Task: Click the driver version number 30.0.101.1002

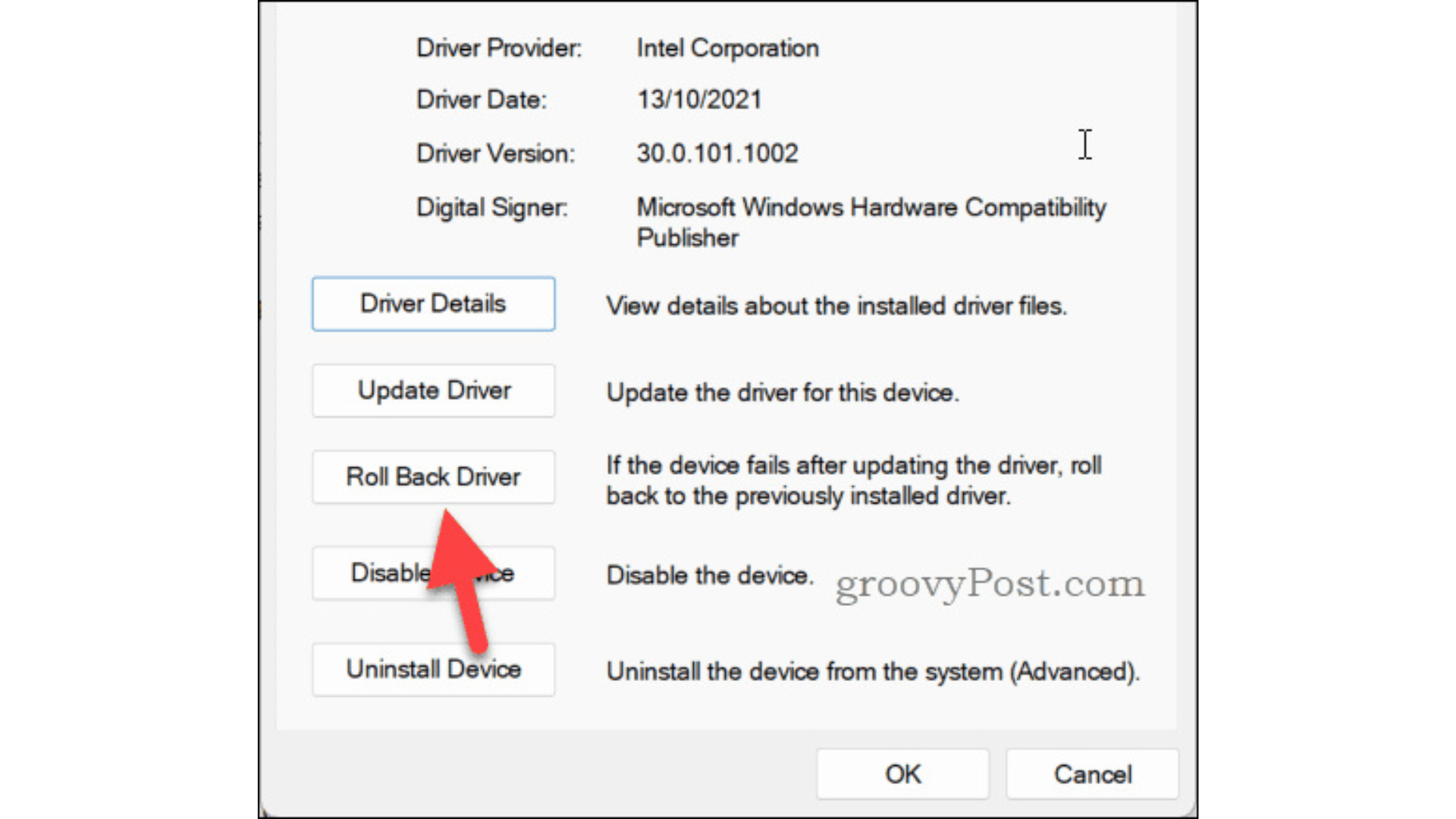Action: tap(717, 152)
